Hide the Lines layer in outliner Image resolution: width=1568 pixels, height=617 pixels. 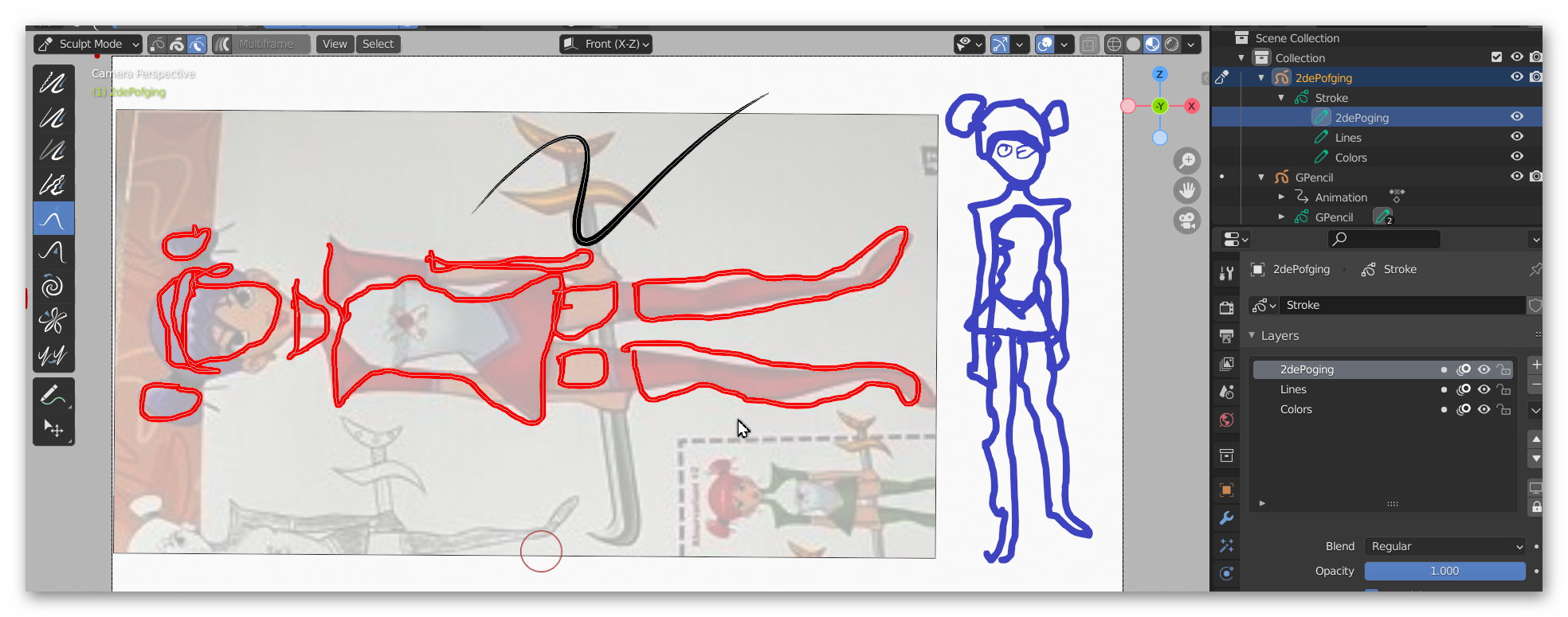(x=1517, y=137)
